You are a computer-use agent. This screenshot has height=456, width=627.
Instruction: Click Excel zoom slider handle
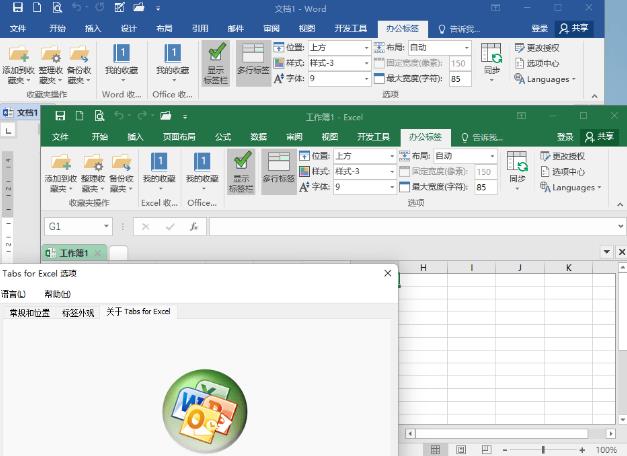click(x=543, y=450)
